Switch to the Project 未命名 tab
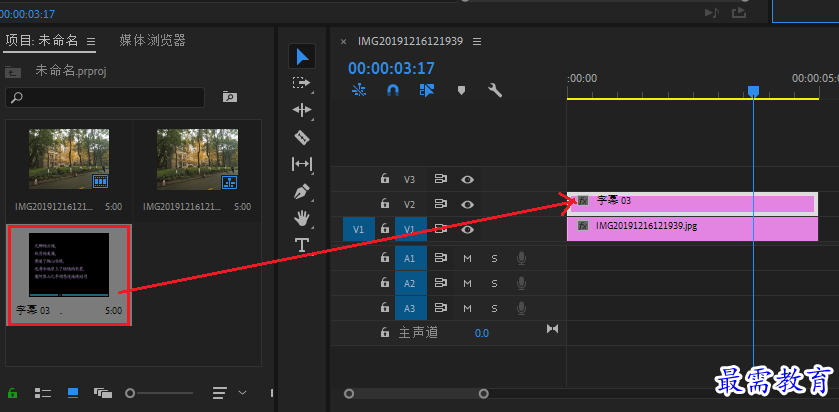Screen dimensions: 839x412 [42, 41]
